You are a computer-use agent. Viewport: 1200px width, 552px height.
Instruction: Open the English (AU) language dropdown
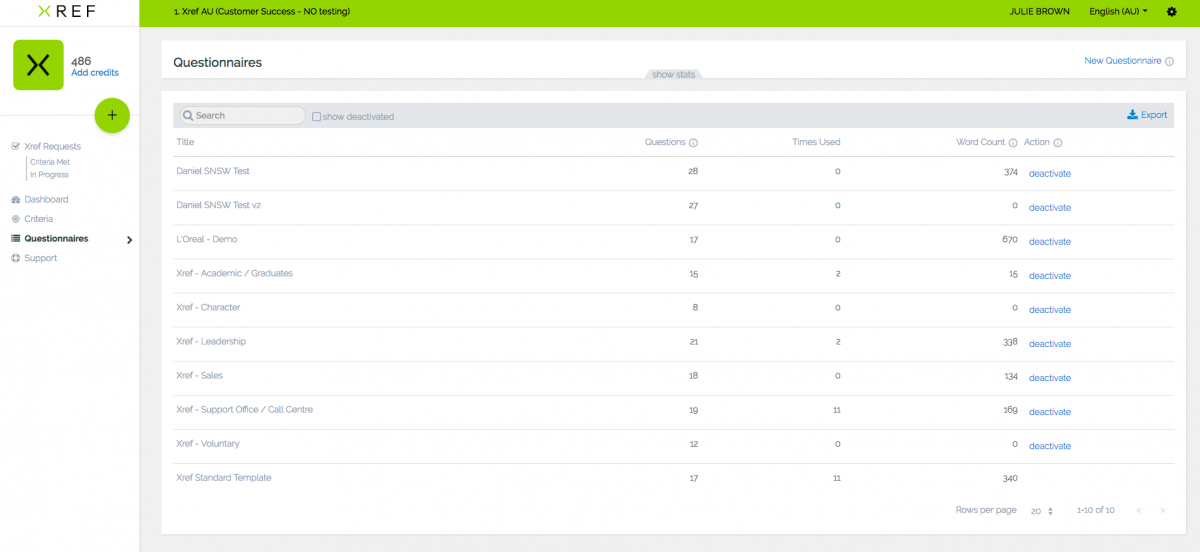pyautogui.click(x=1117, y=12)
